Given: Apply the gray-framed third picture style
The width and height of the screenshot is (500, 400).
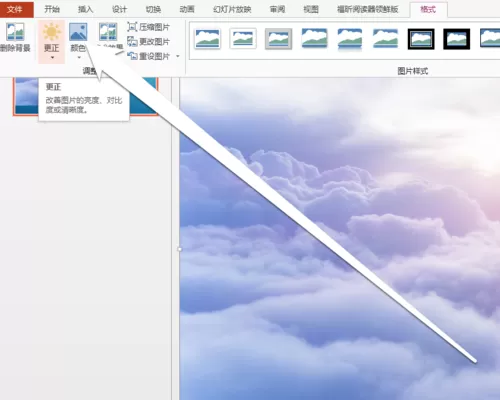Looking at the screenshot, I should (x=278, y=39).
